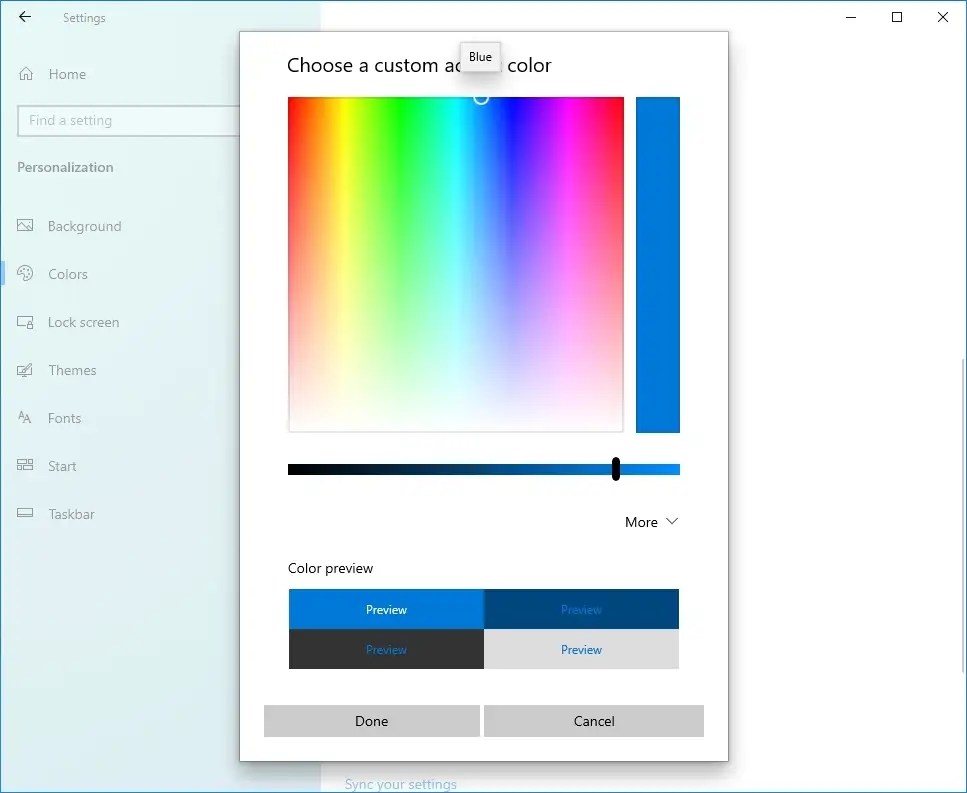Click the Start sidebar icon
Image resolution: width=967 pixels, height=793 pixels.
[x=23, y=466]
